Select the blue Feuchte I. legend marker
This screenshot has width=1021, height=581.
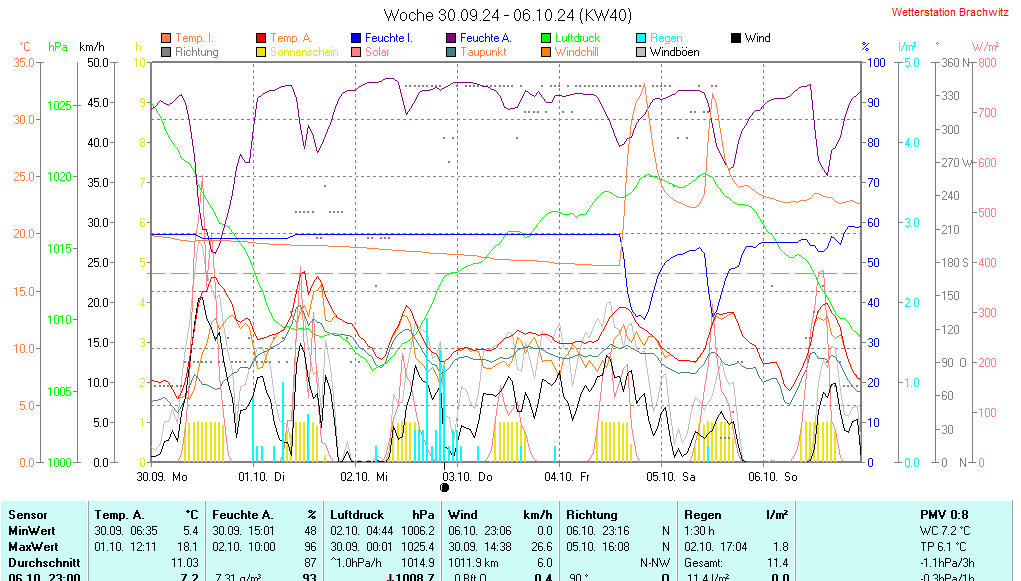pyautogui.click(x=356, y=38)
